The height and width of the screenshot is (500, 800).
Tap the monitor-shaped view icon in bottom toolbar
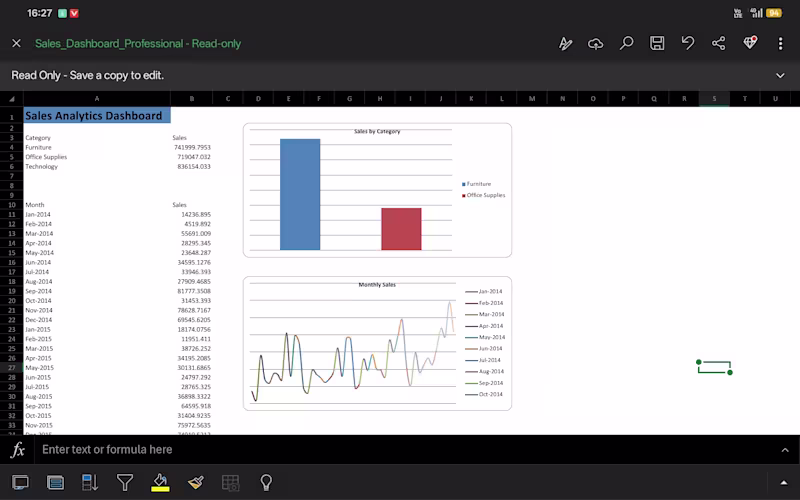pos(20,482)
